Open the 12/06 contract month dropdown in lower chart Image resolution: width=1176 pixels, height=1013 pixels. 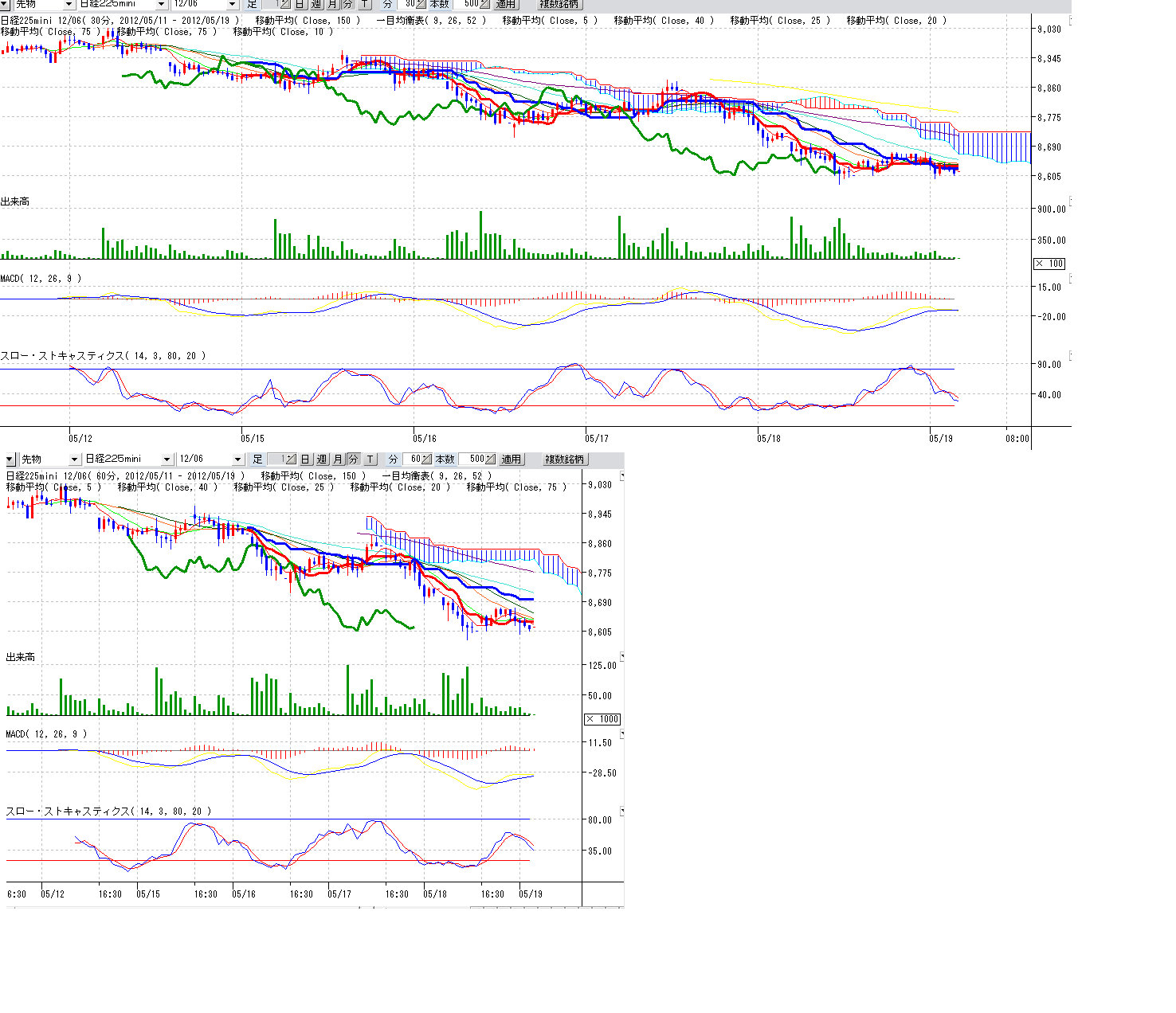237,460
